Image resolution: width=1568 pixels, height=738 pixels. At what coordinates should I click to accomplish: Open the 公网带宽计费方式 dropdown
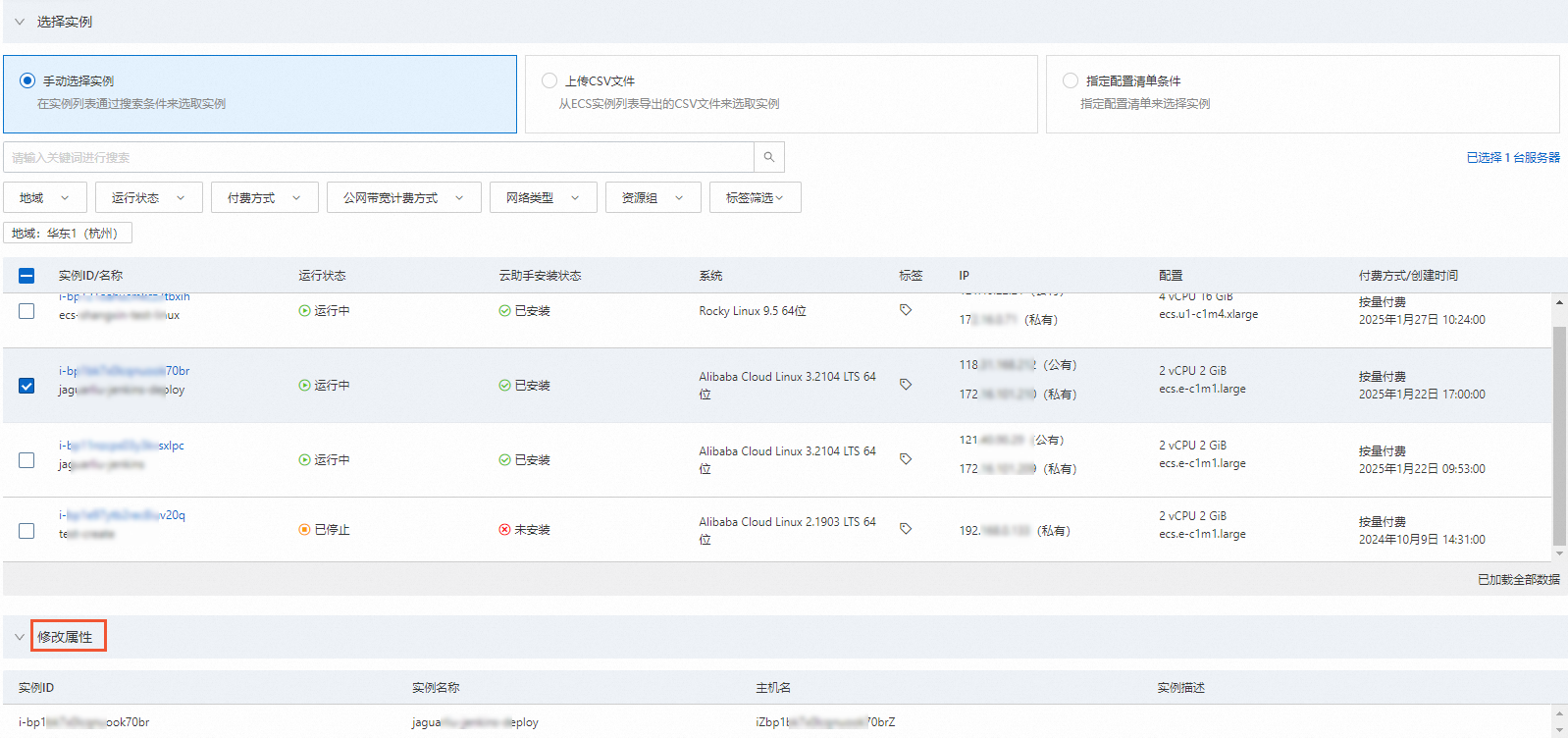pyautogui.click(x=404, y=197)
